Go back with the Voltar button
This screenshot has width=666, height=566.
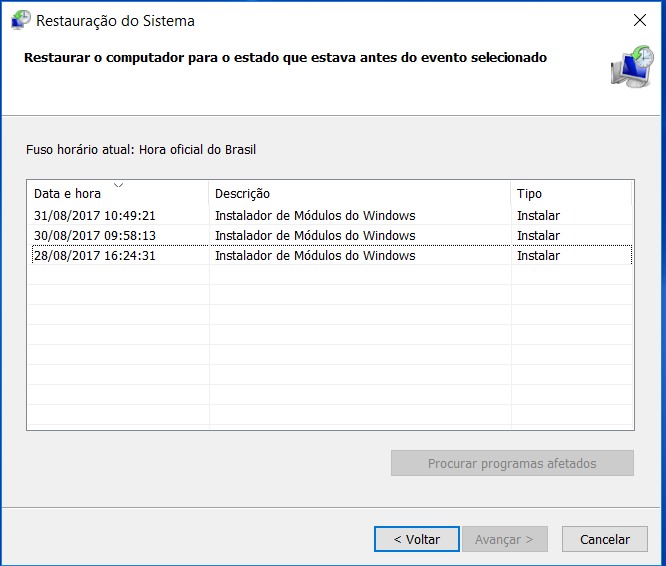click(x=417, y=539)
